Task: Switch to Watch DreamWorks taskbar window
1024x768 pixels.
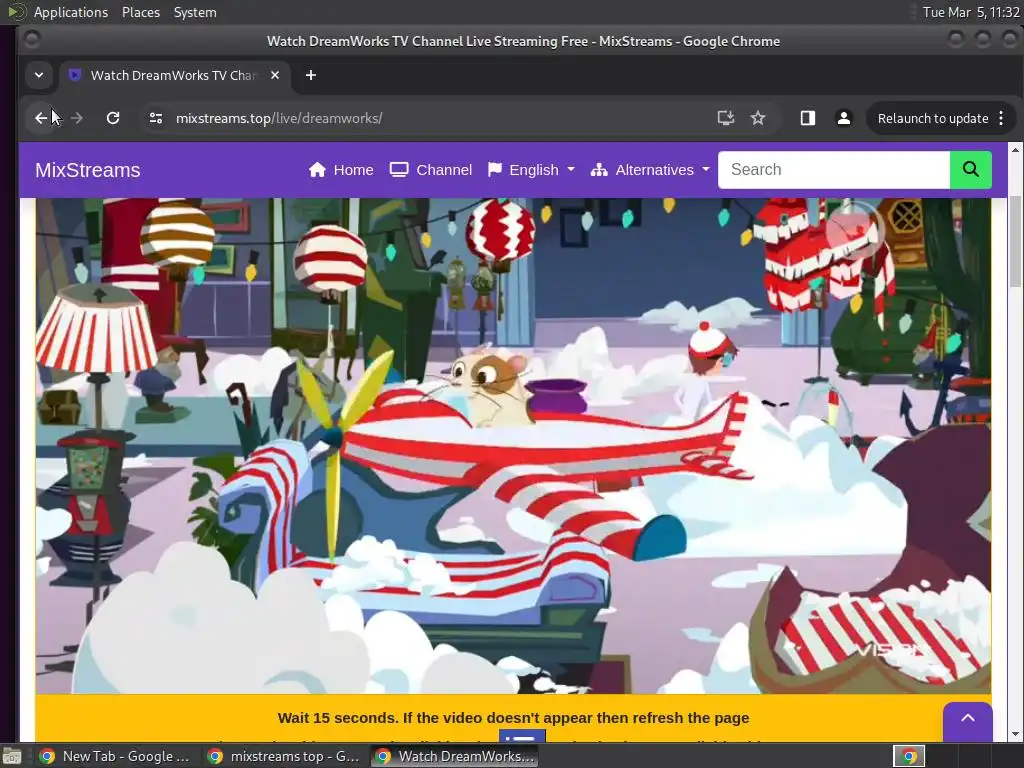Action: point(455,756)
